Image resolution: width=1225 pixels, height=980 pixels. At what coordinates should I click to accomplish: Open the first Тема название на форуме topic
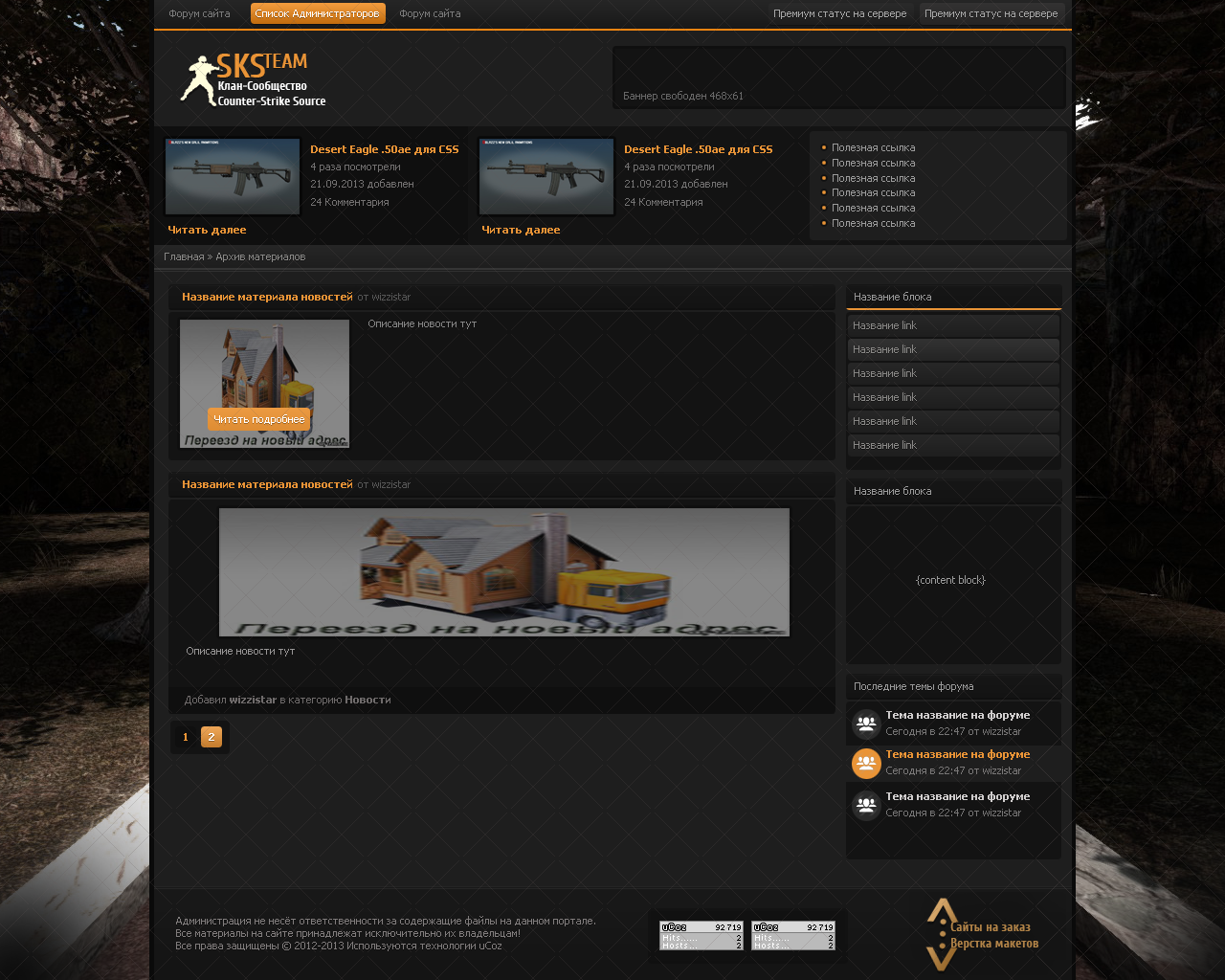tap(957, 715)
